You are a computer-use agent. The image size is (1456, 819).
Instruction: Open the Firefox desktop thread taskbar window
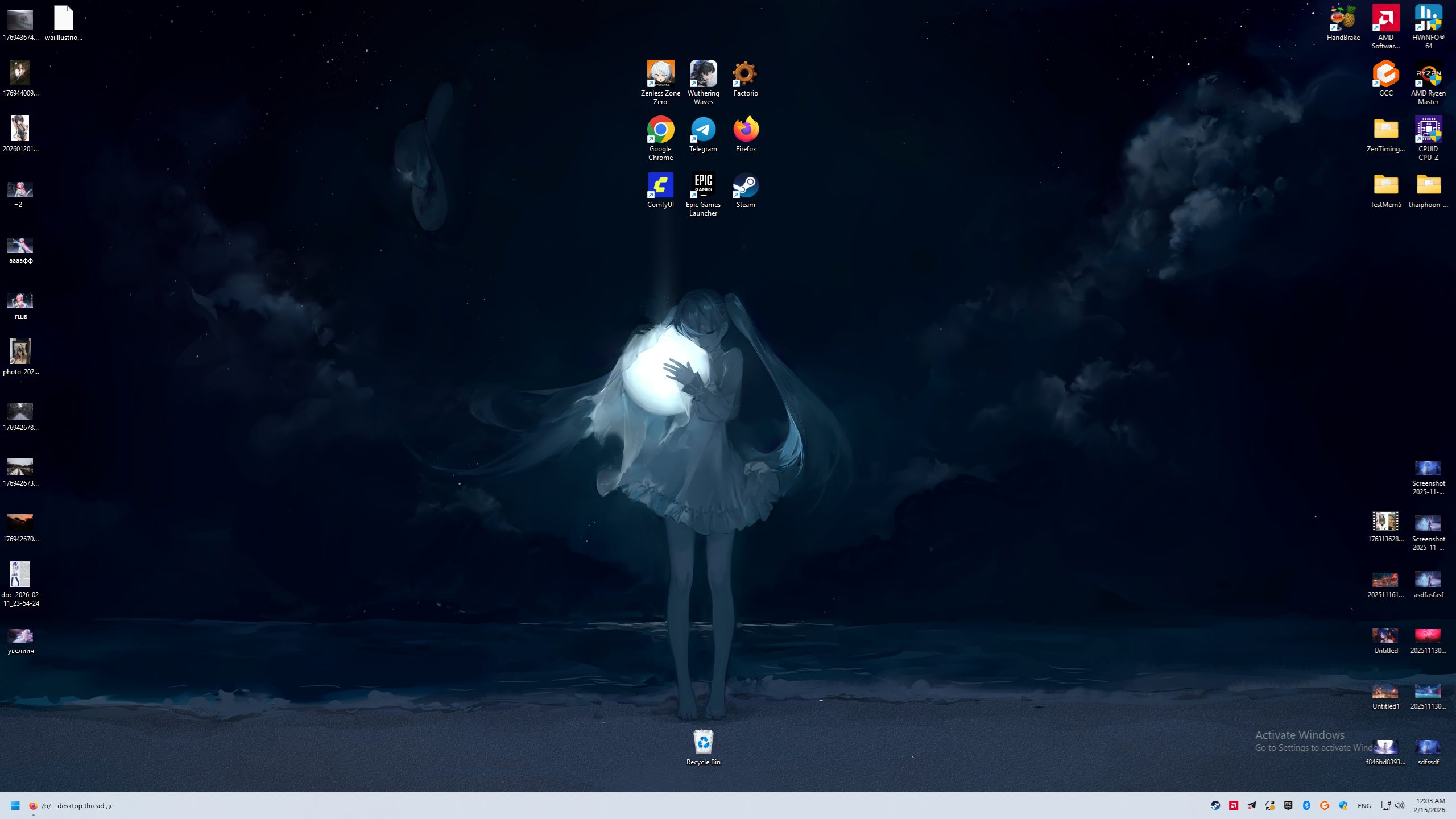[72, 805]
